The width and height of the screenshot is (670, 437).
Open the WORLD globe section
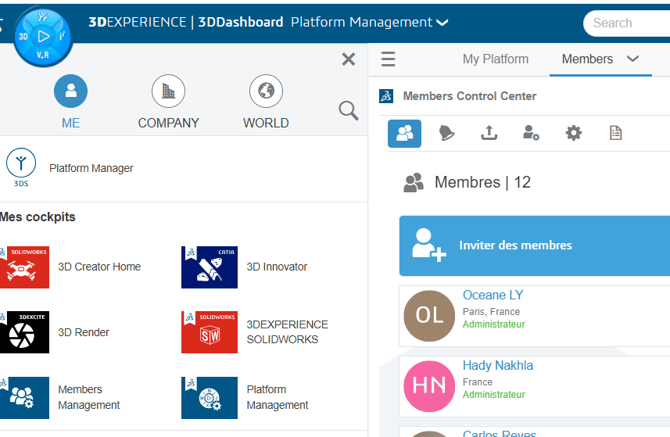tap(266, 91)
